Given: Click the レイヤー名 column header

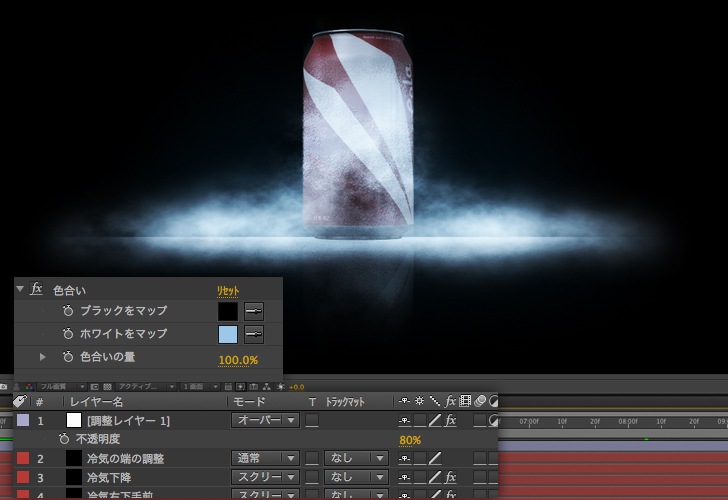Looking at the screenshot, I should 96,401.
